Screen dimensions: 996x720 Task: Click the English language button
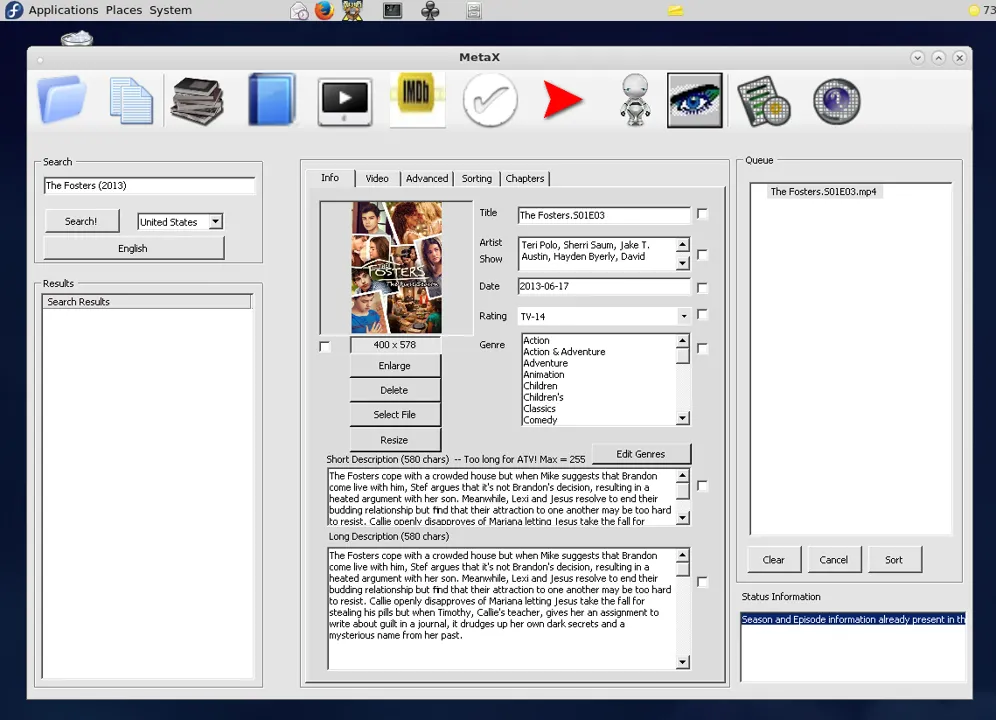(x=133, y=248)
